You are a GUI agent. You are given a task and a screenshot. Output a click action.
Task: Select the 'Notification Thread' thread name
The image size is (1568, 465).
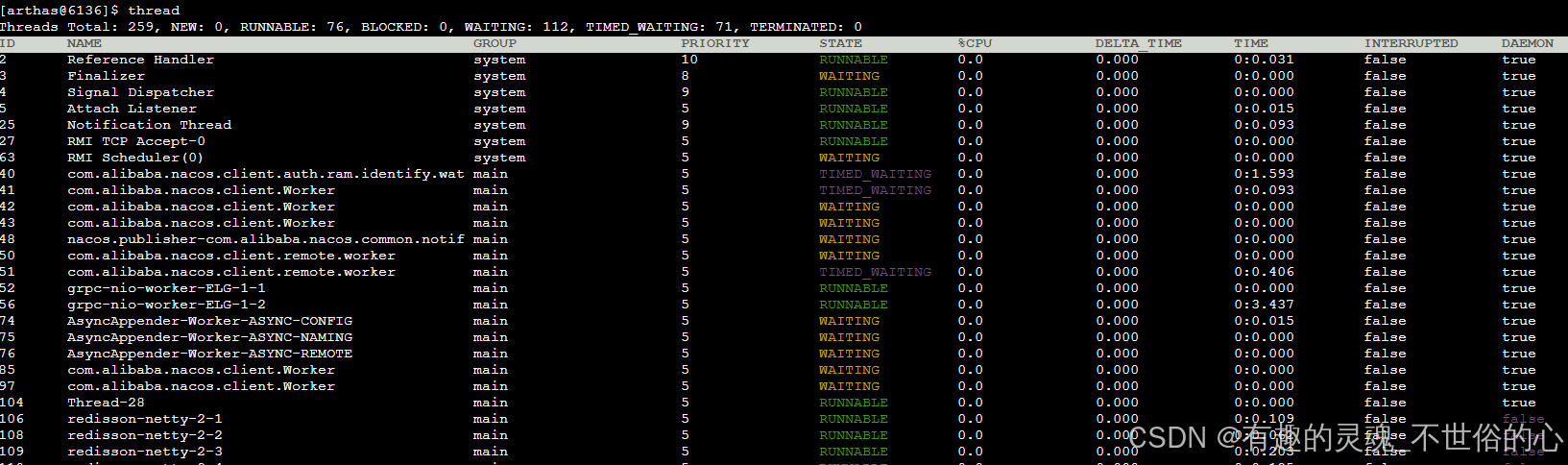(x=150, y=125)
